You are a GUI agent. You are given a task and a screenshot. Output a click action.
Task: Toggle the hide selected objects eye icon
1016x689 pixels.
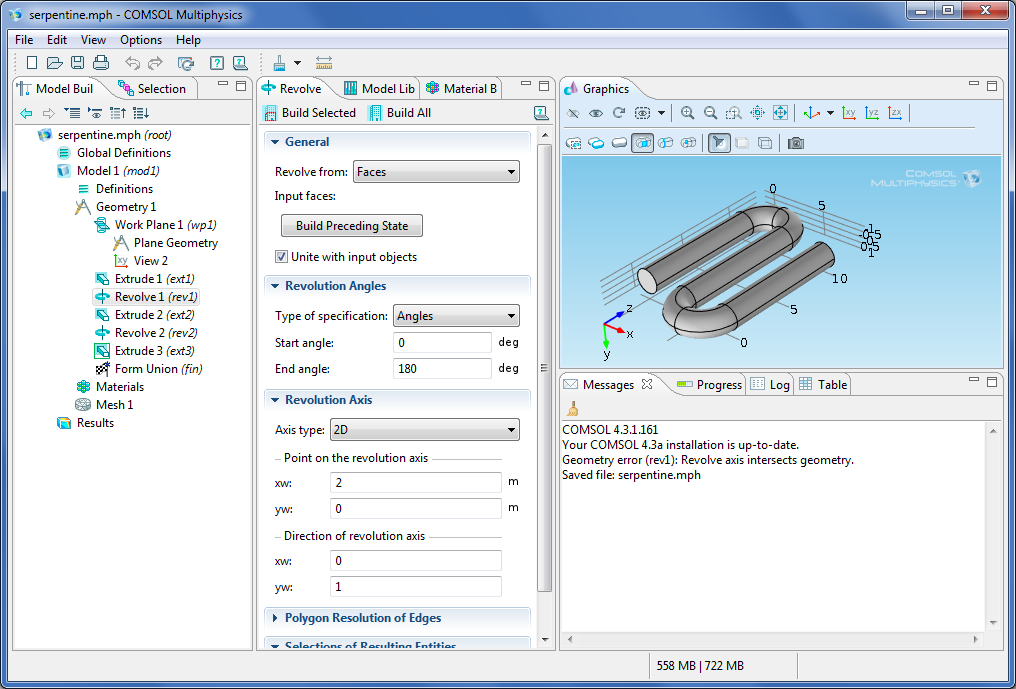tap(596, 113)
